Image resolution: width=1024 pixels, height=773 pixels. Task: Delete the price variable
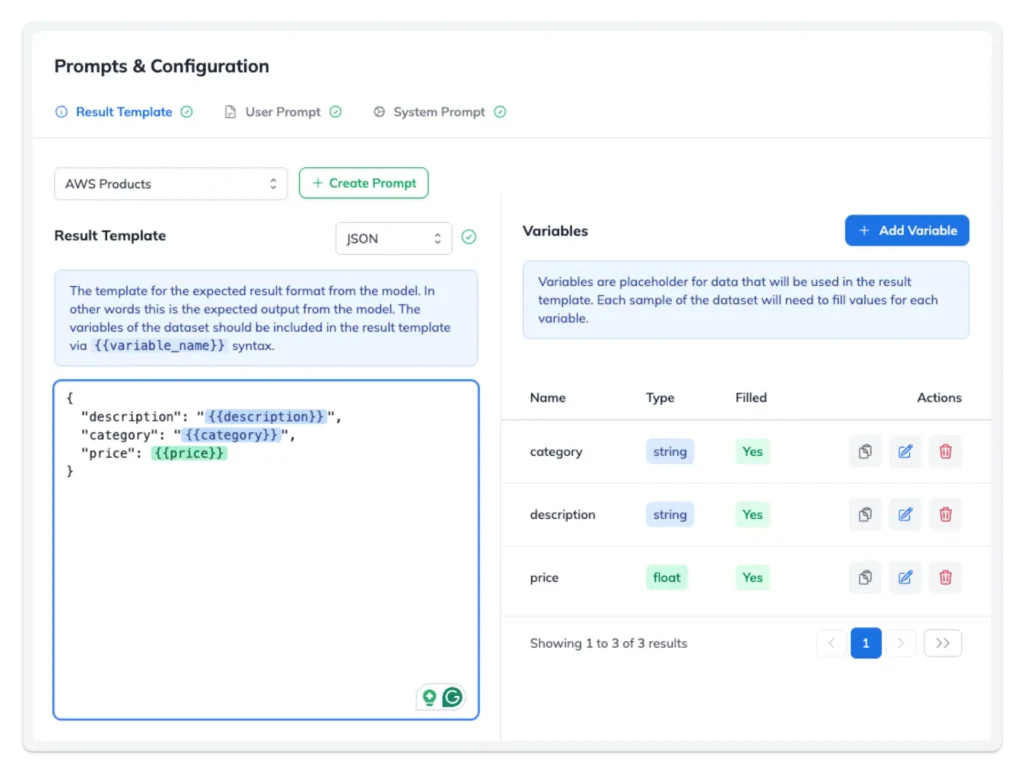pyautogui.click(x=945, y=577)
